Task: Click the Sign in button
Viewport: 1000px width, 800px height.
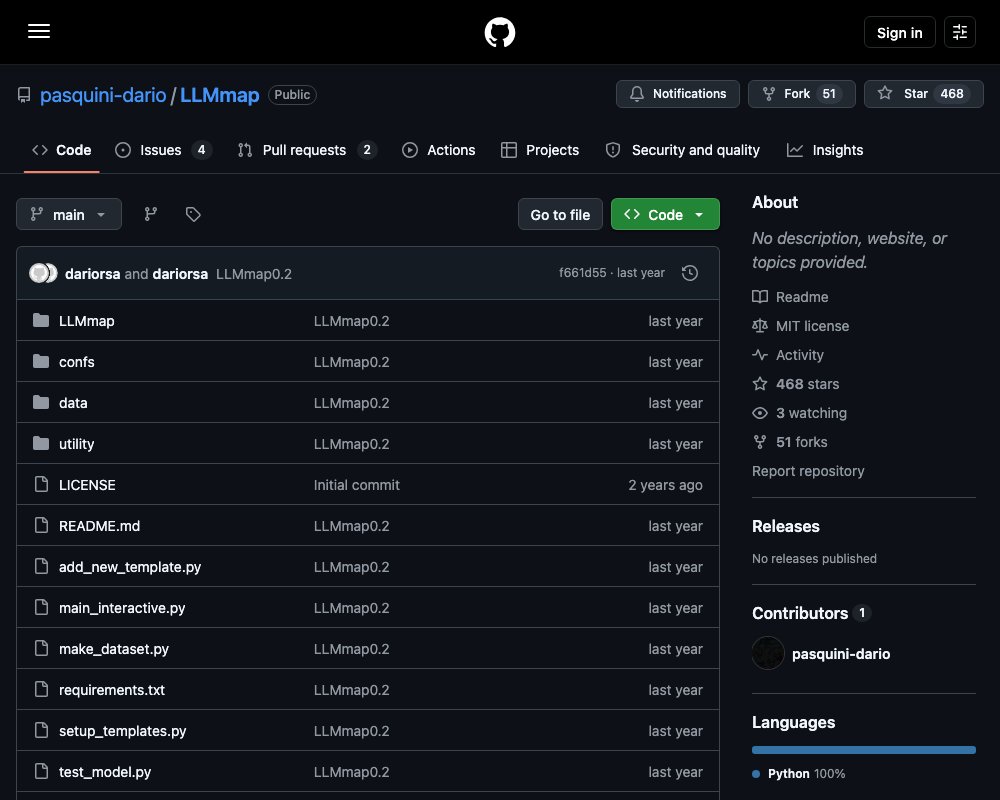Action: click(899, 33)
